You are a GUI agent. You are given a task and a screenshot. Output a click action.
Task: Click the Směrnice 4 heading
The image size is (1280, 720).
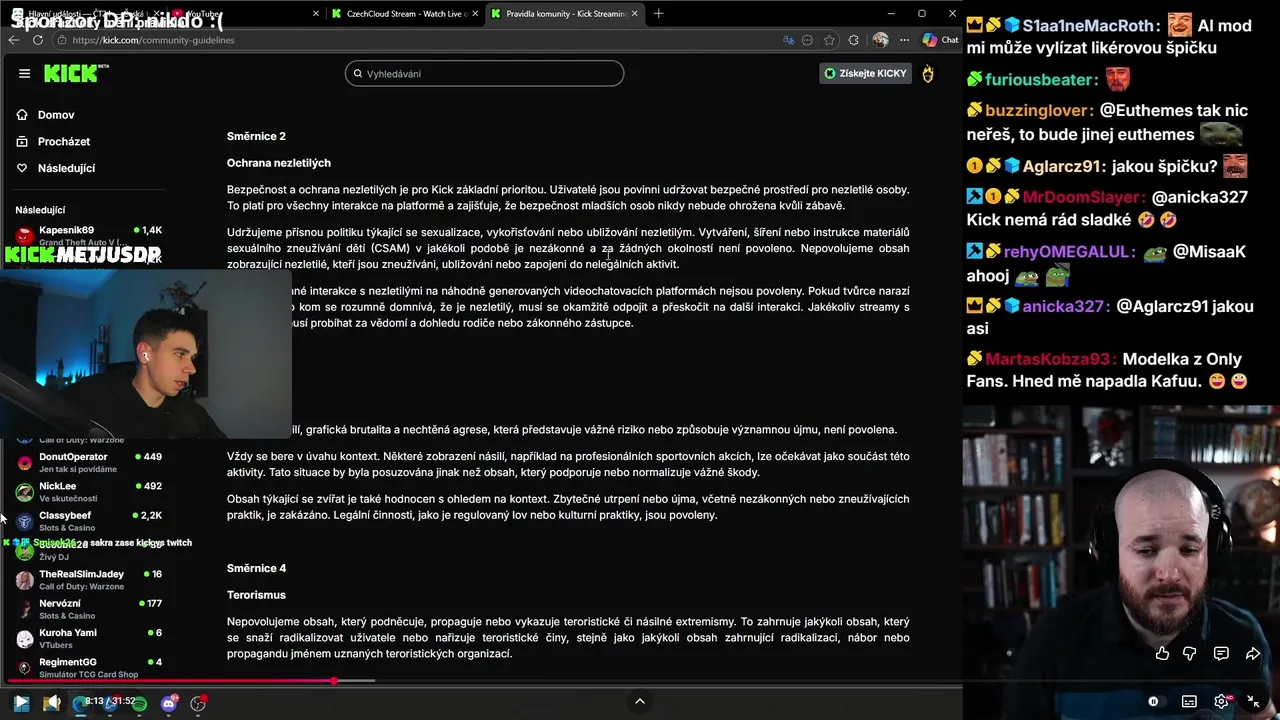tap(256, 568)
